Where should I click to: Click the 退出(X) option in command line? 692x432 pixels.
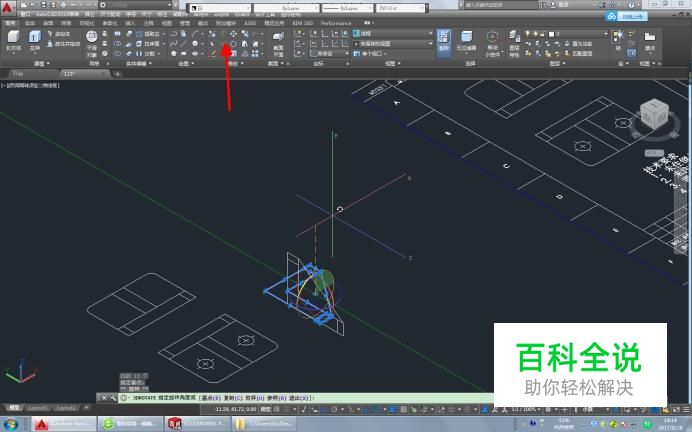[x=300, y=398]
